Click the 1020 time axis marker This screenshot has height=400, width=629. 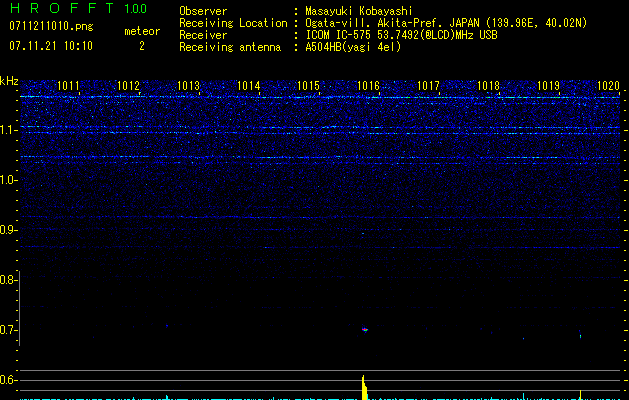(x=608, y=87)
